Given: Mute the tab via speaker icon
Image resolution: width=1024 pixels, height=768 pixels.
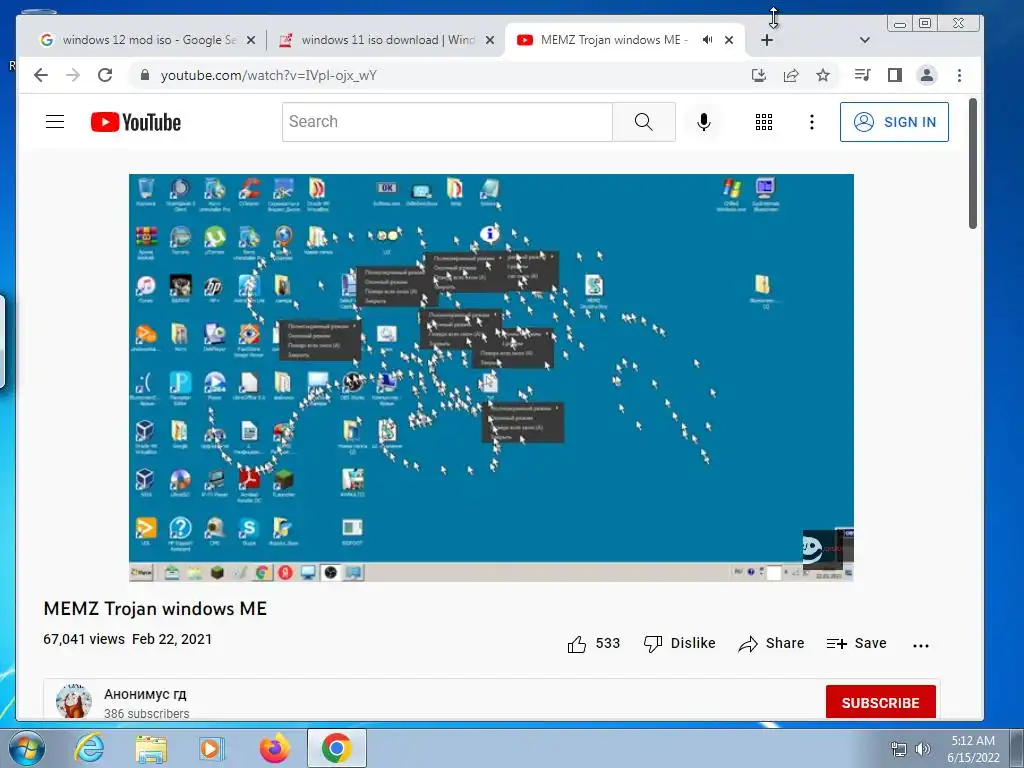Looking at the screenshot, I should (707, 40).
